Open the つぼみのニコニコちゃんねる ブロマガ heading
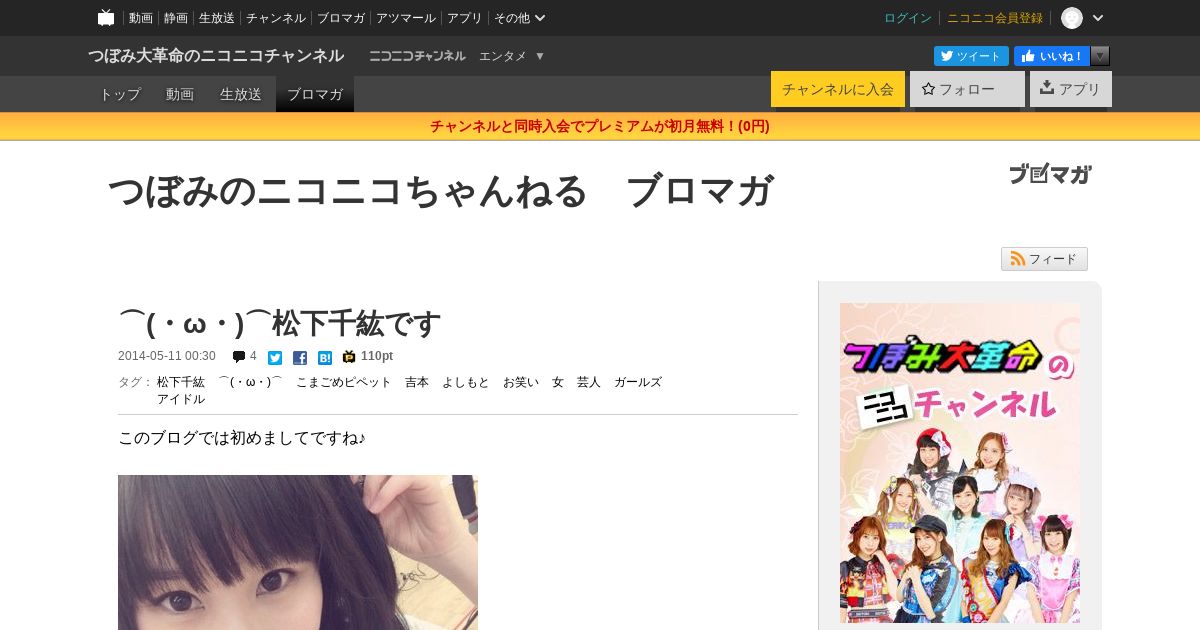This screenshot has height=630, width=1200. click(x=440, y=191)
